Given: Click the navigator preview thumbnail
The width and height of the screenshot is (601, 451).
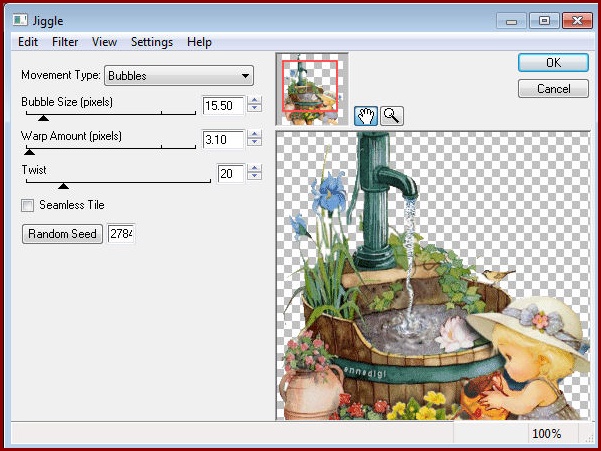Looking at the screenshot, I should [312, 89].
